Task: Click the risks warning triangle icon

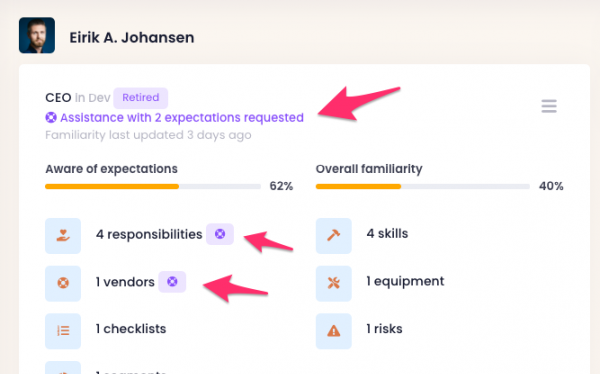Action: 334,331
